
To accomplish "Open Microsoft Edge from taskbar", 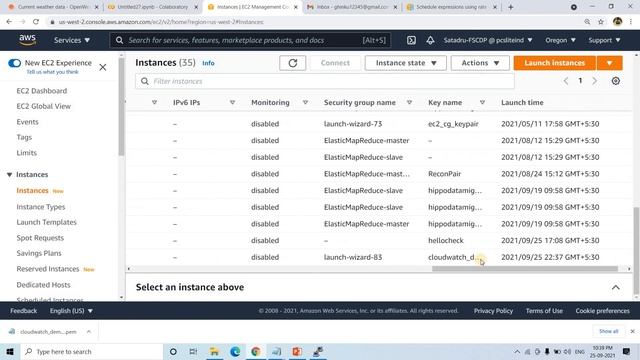I will click(x=235, y=351).
